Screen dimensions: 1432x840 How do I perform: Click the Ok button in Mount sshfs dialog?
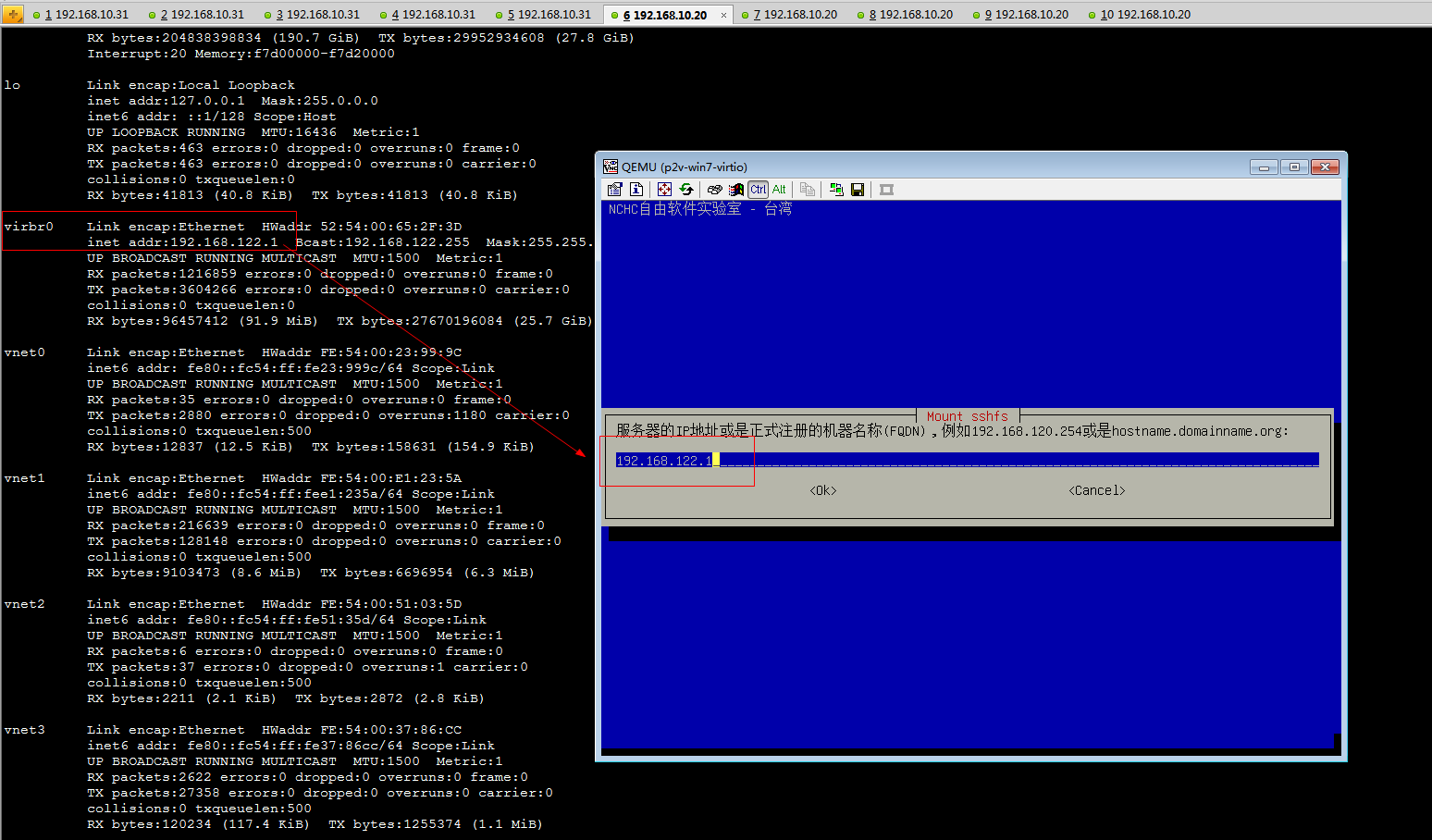tap(823, 490)
